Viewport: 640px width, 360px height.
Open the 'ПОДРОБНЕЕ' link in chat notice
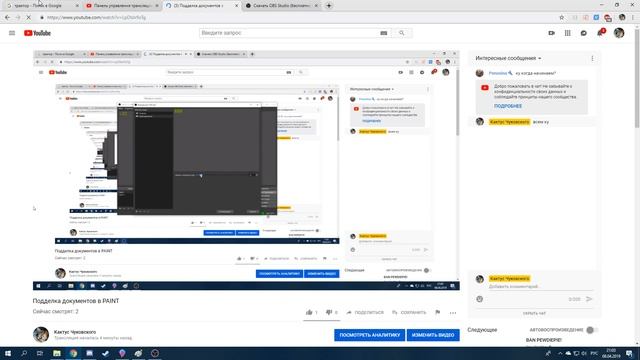click(507, 106)
